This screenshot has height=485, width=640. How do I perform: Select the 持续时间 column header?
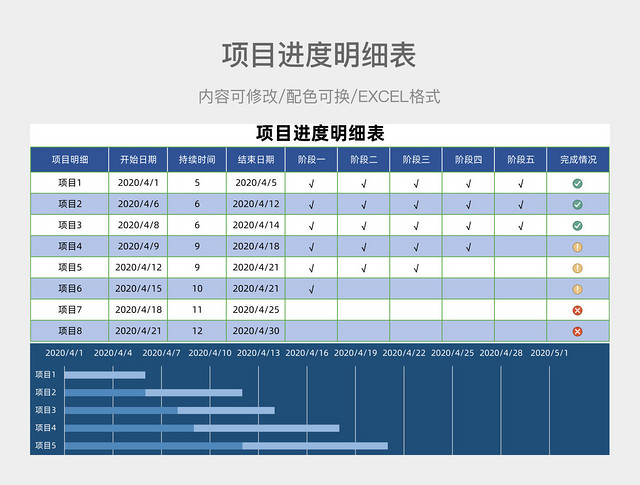coord(197,160)
